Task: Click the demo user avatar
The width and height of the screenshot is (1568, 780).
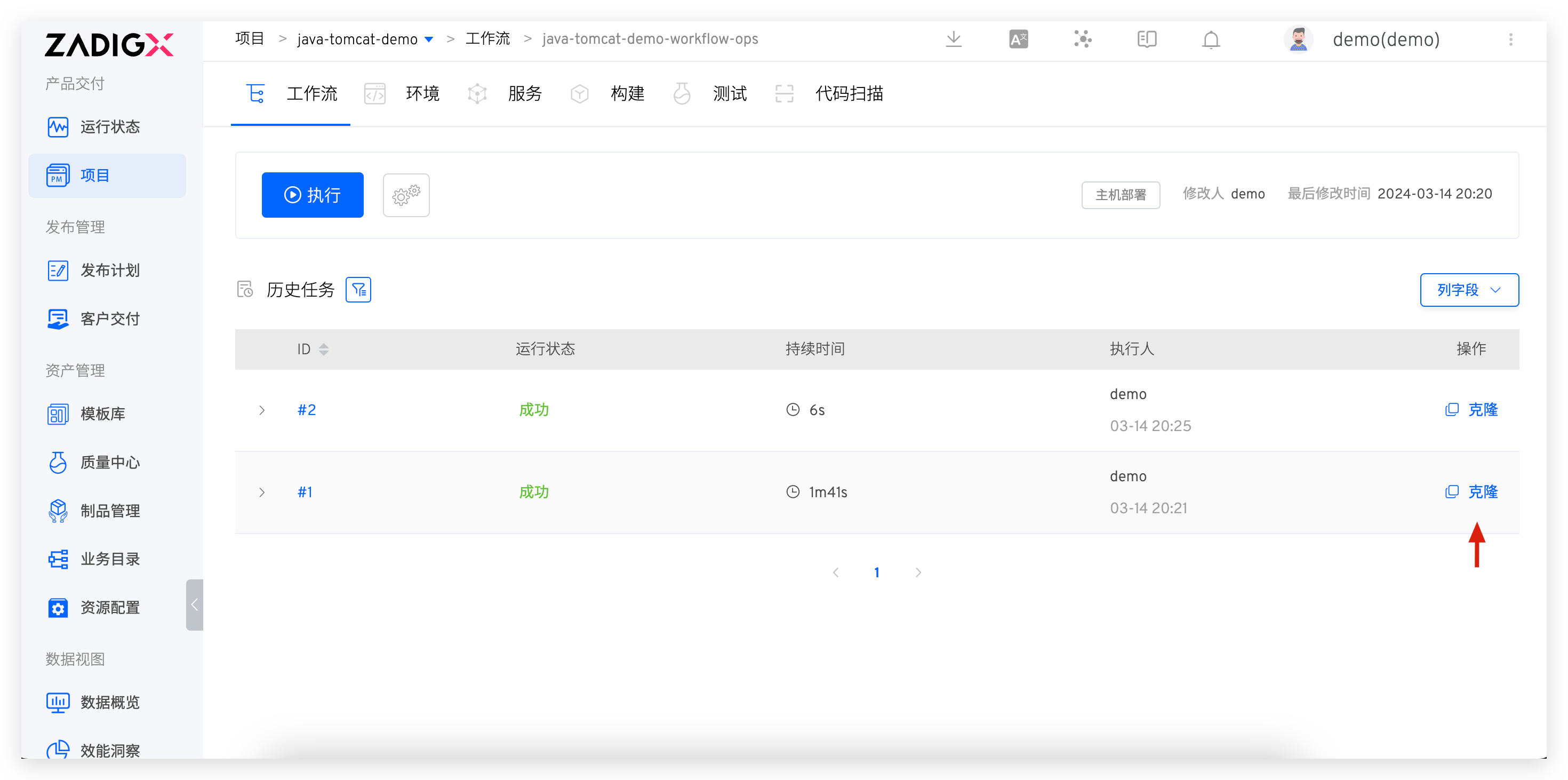Action: point(1298,39)
